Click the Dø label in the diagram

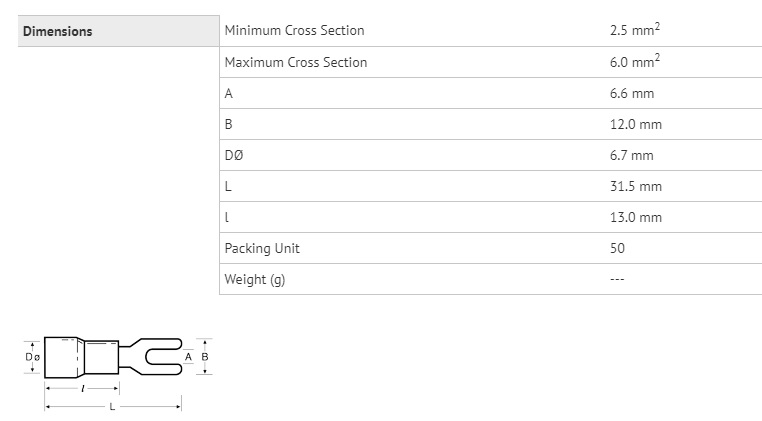click(x=31, y=357)
